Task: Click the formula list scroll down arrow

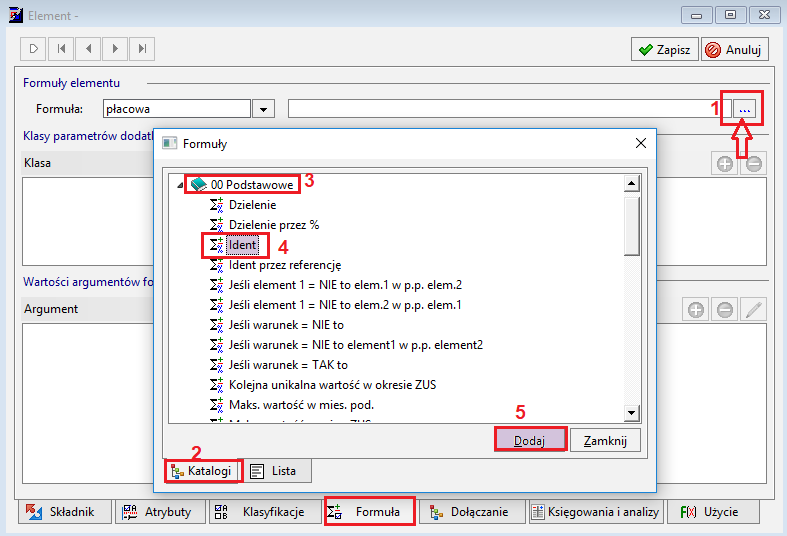Action: (x=631, y=413)
